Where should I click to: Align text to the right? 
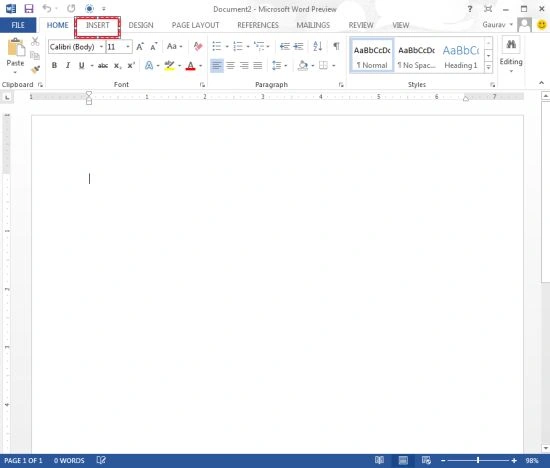pyautogui.click(x=244, y=65)
